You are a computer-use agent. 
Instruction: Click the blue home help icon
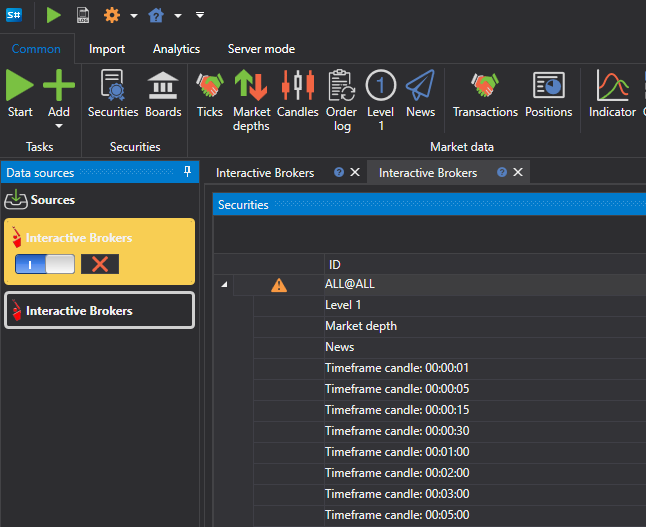156,15
